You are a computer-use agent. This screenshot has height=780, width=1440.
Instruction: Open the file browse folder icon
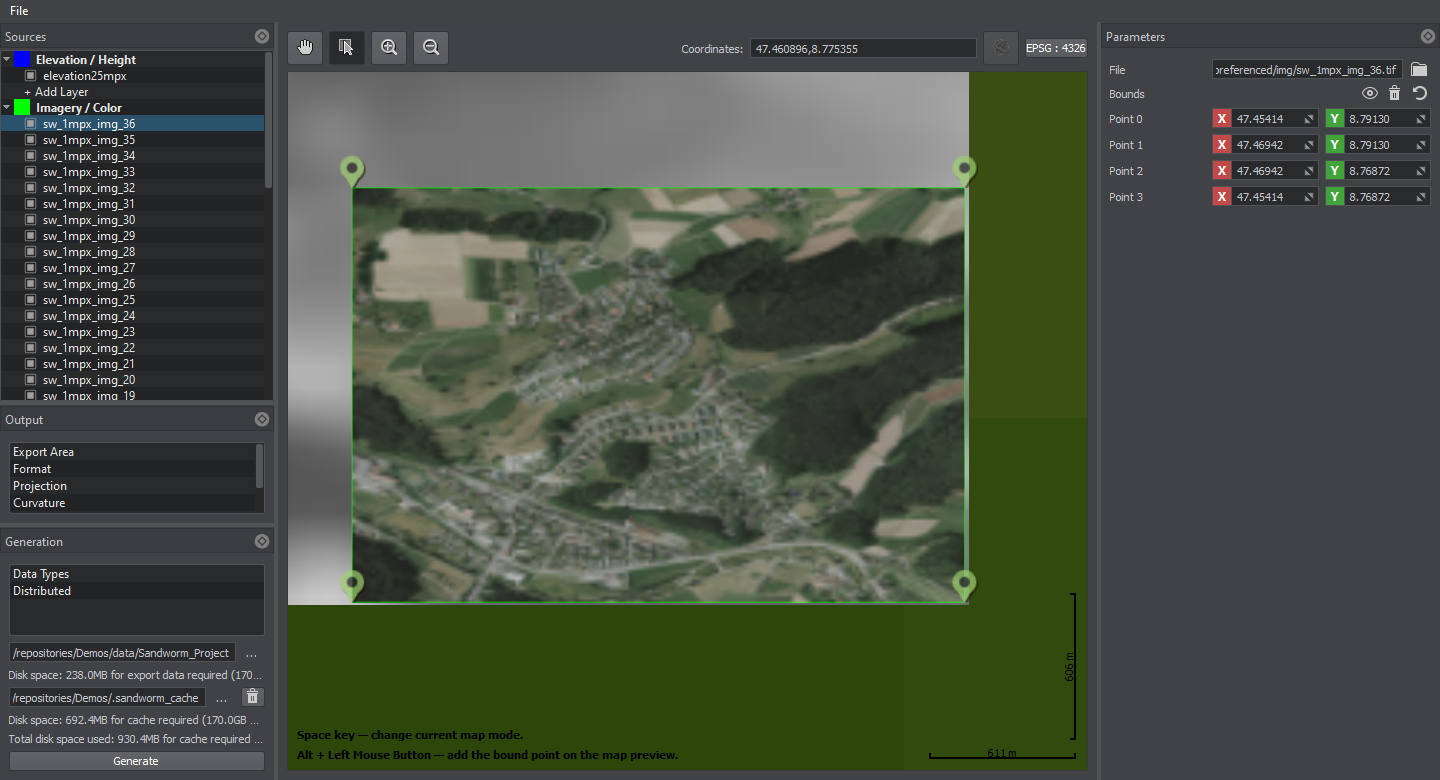pos(1419,69)
